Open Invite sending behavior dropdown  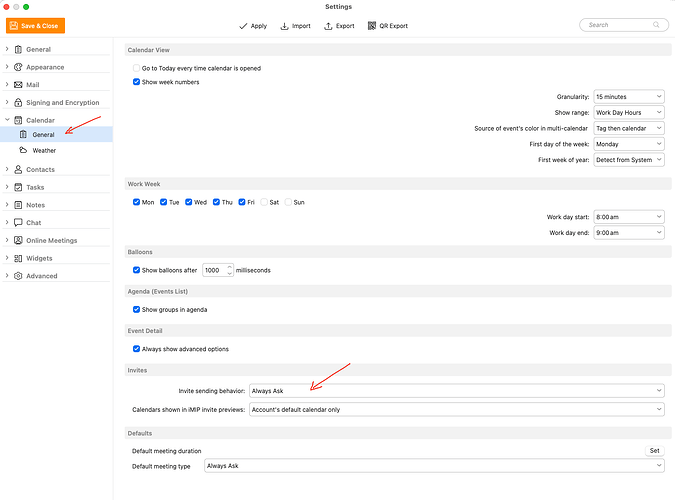point(456,390)
